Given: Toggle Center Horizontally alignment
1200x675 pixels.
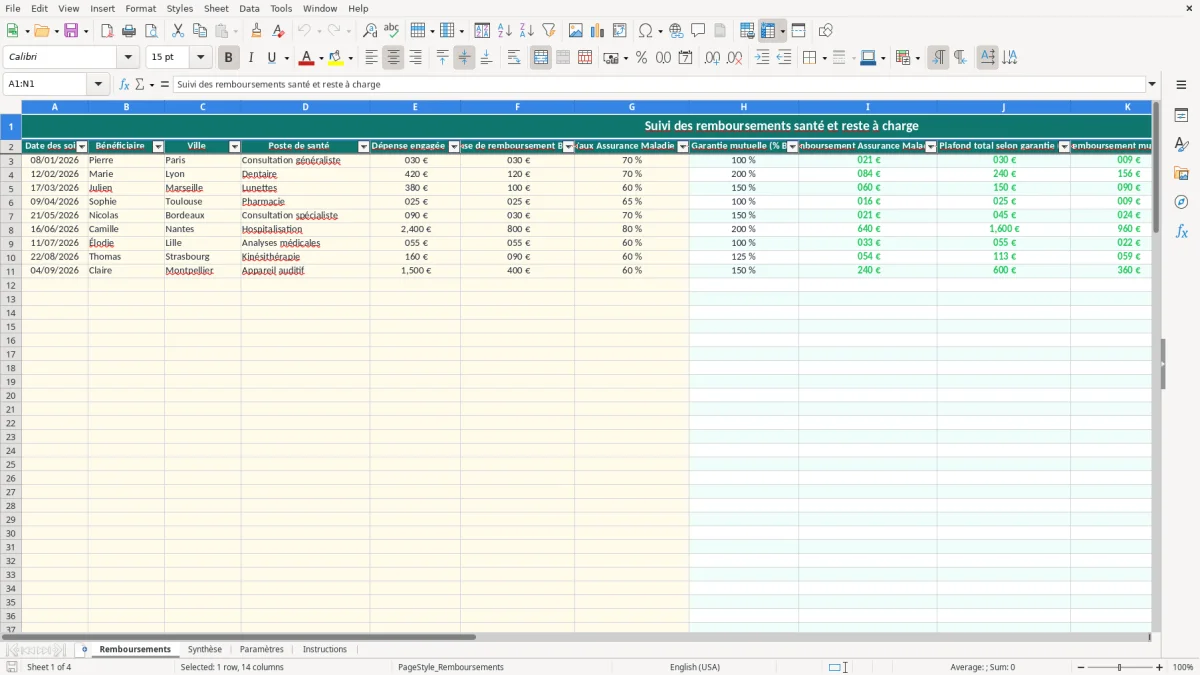Looking at the screenshot, I should click(x=393, y=58).
